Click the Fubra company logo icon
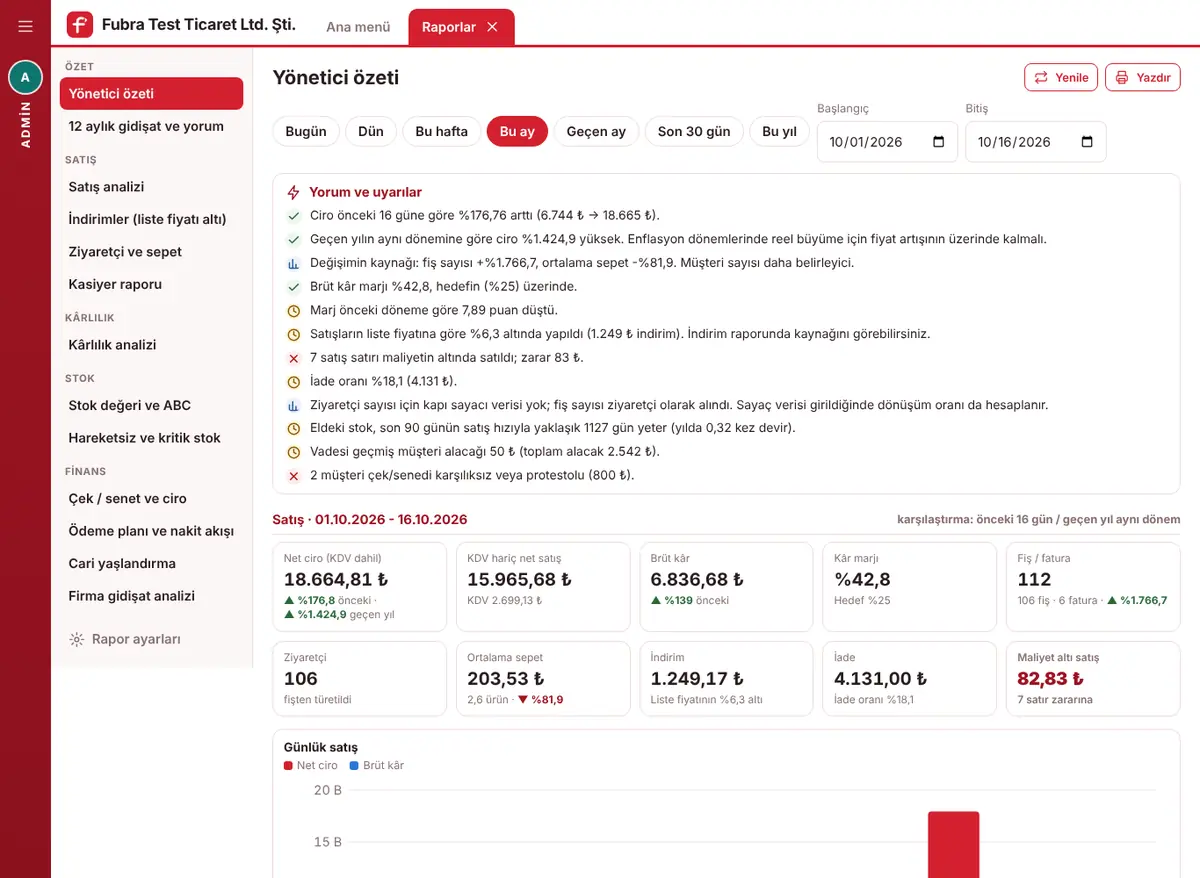Viewport: 1200px width, 878px height. [x=80, y=25]
